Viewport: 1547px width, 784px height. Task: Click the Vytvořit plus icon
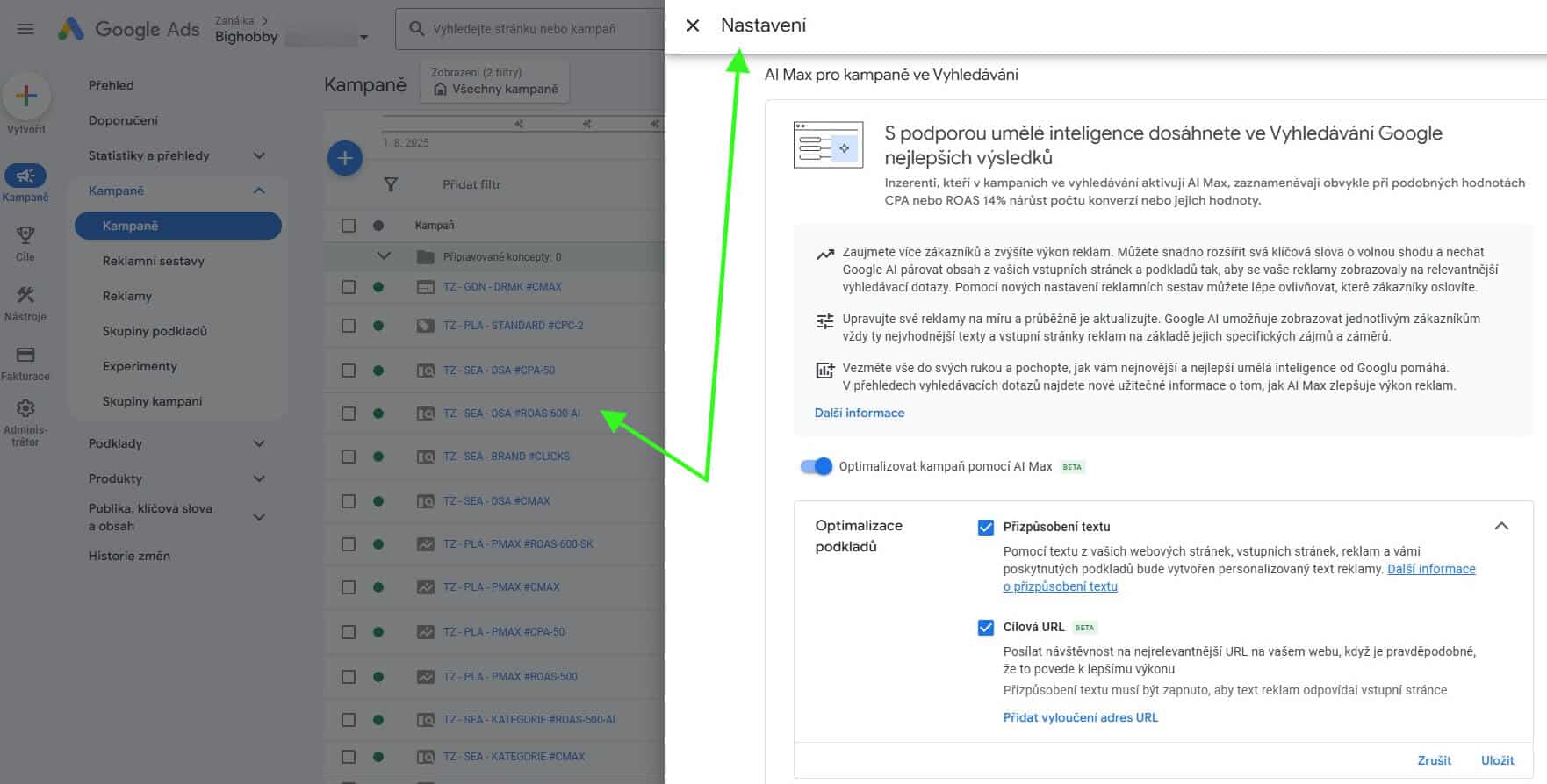point(26,96)
